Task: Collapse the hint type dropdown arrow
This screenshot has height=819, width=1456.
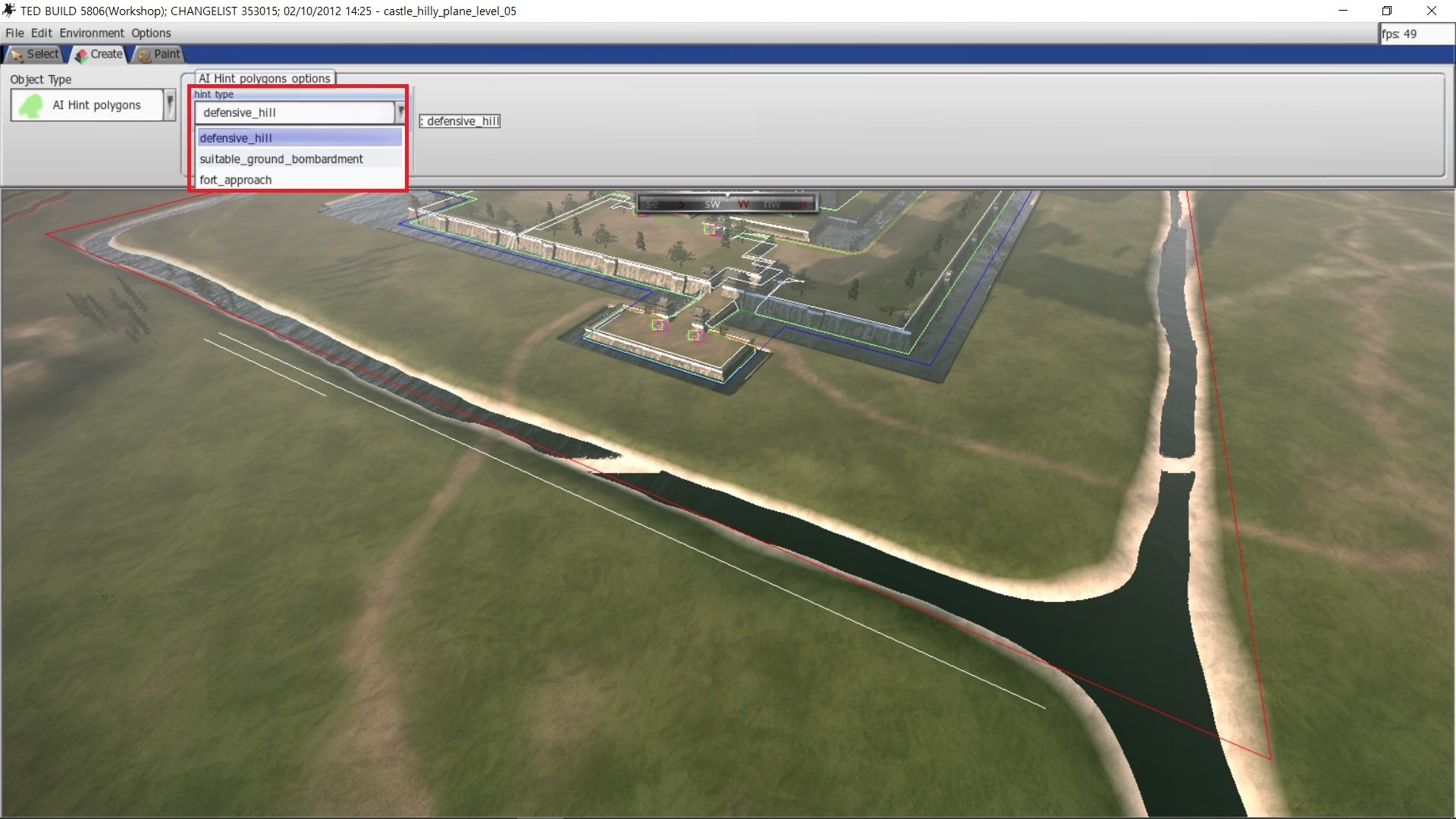Action: [x=400, y=112]
